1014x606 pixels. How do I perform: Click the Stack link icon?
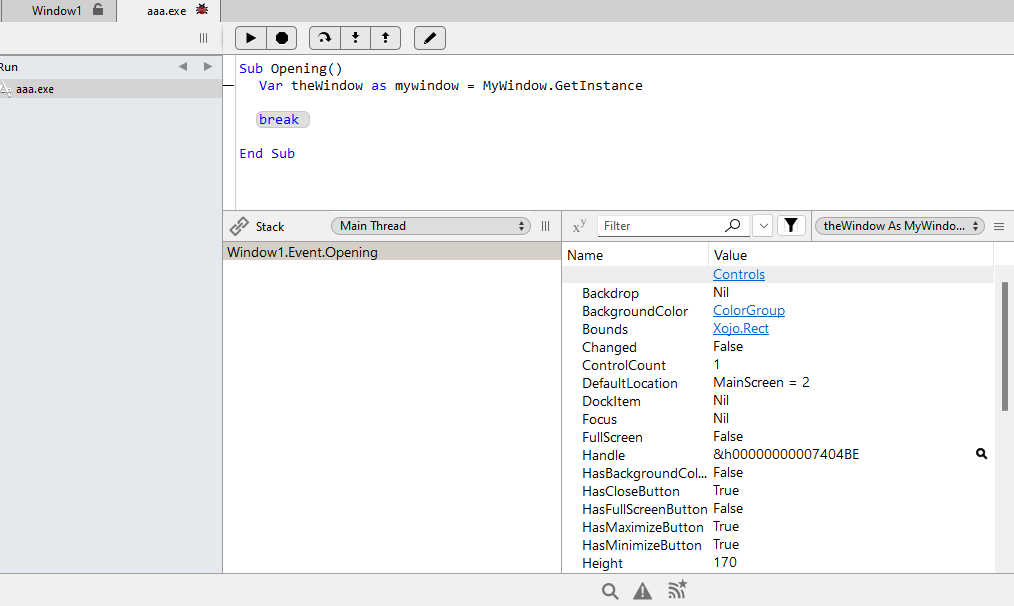click(239, 226)
